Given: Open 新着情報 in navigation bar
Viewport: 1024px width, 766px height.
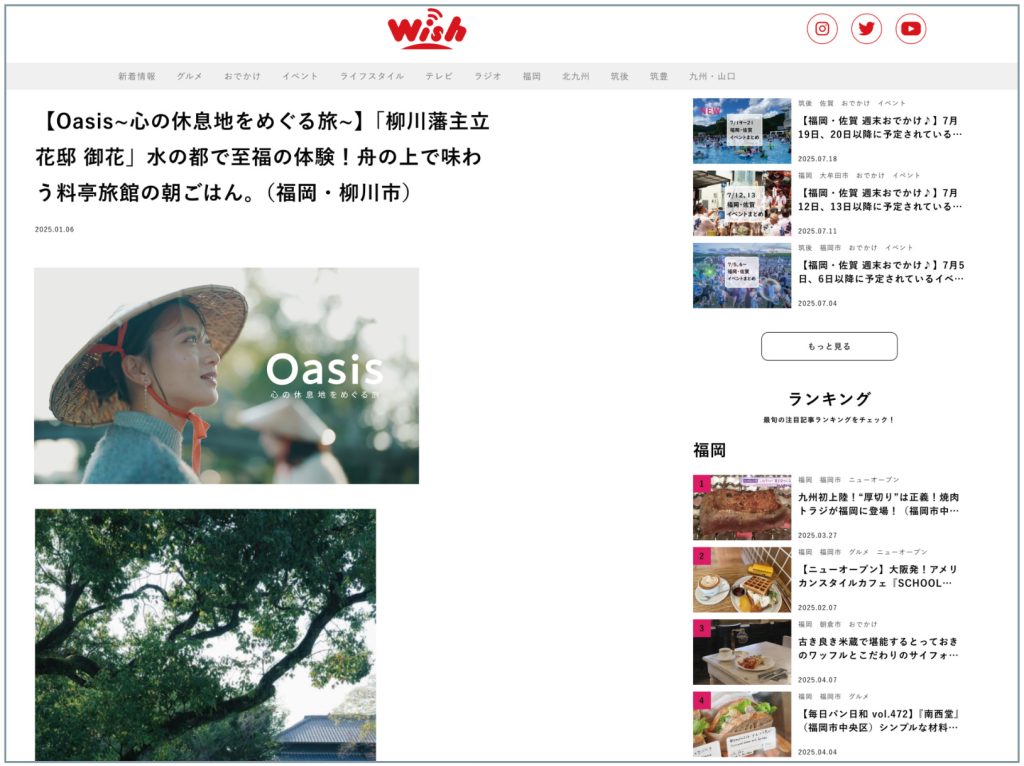Looking at the screenshot, I should 137,76.
